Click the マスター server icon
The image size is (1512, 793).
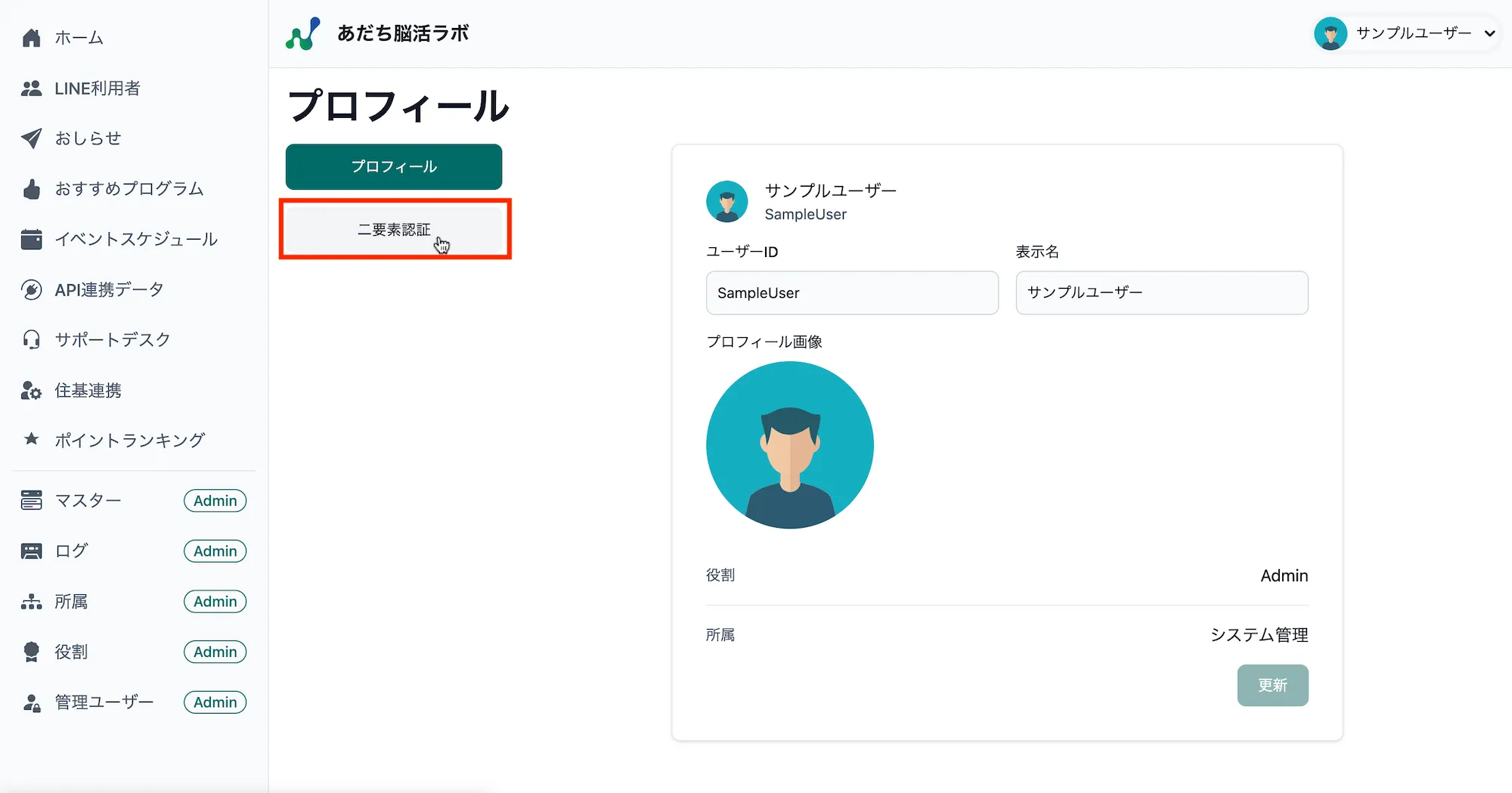(x=31, y=500)
